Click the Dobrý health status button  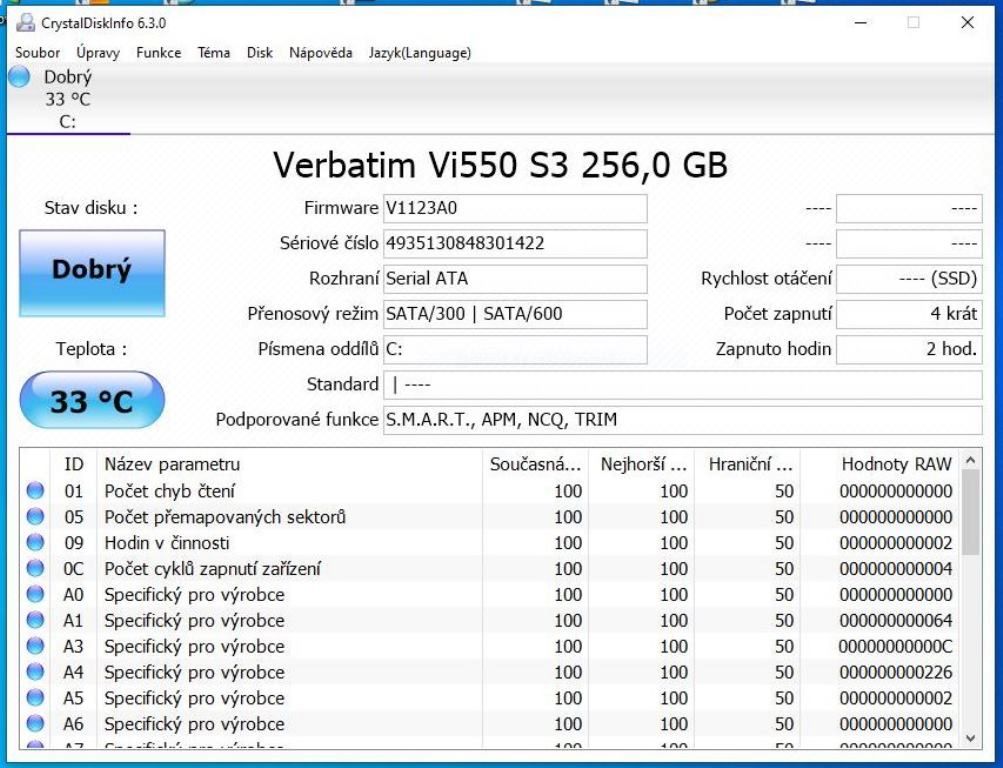pyautogui.click(x=92, y=272)
